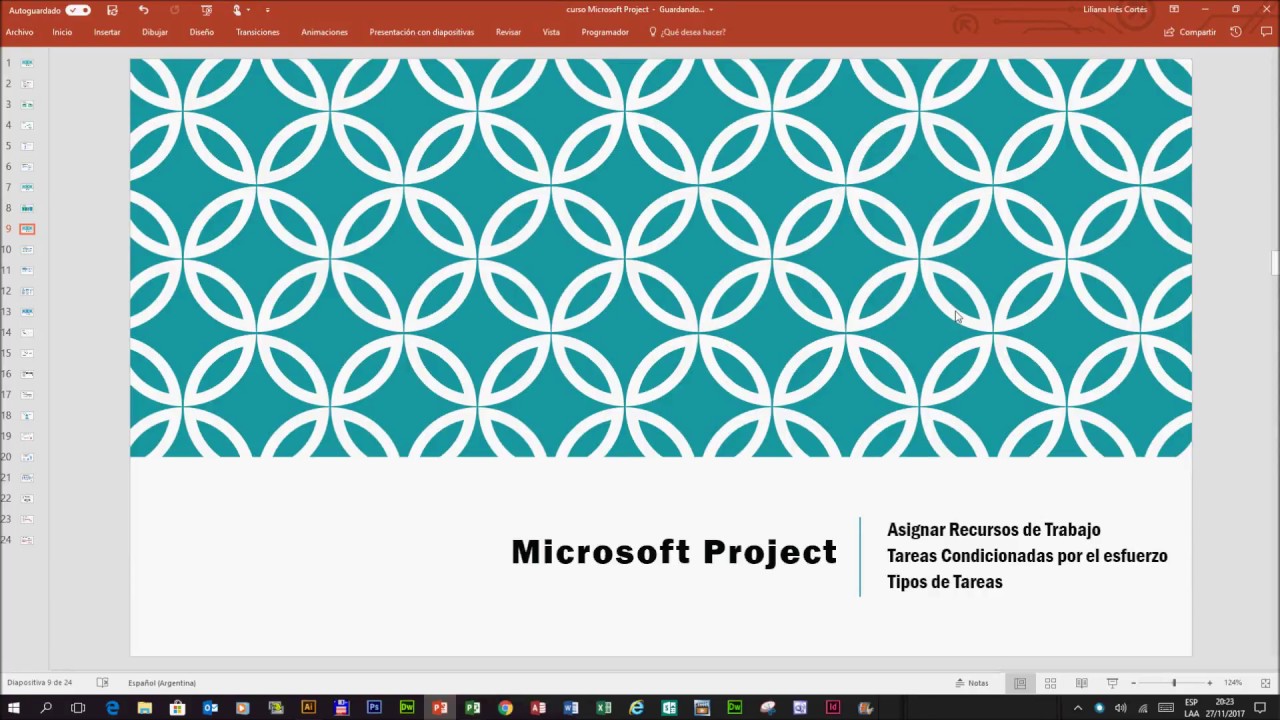This screenshot has height=720, width=1280.
Task: Select the Programador tab
Action: tap(605, 32)
